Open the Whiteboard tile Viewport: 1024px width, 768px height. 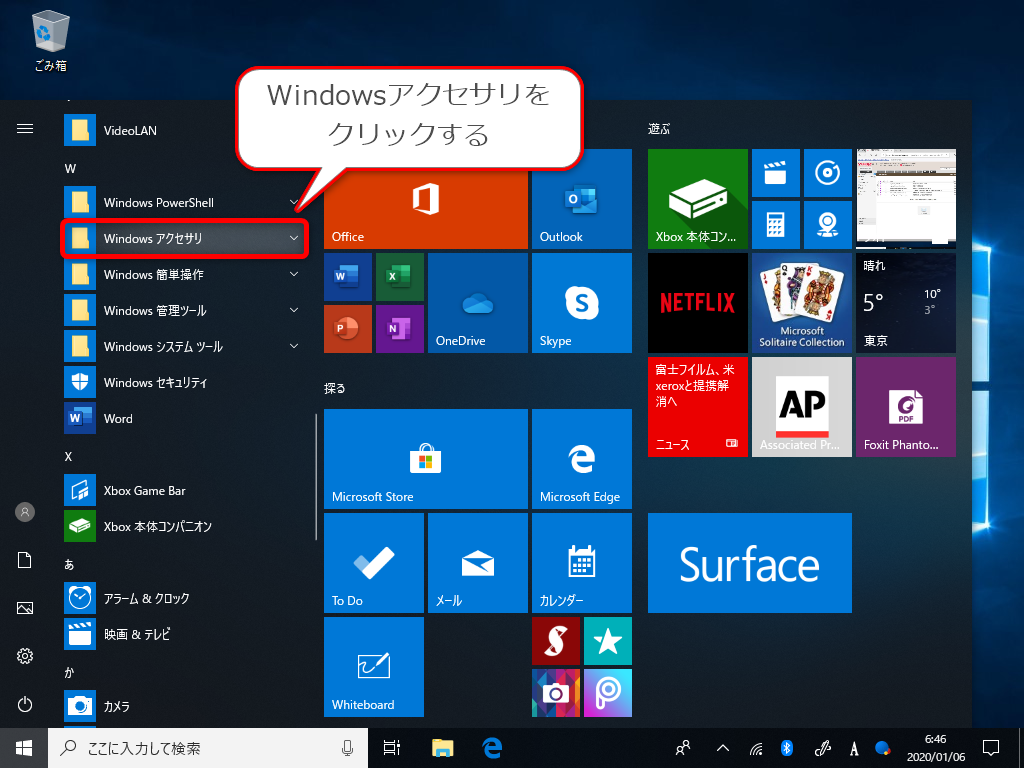point(373,667)
